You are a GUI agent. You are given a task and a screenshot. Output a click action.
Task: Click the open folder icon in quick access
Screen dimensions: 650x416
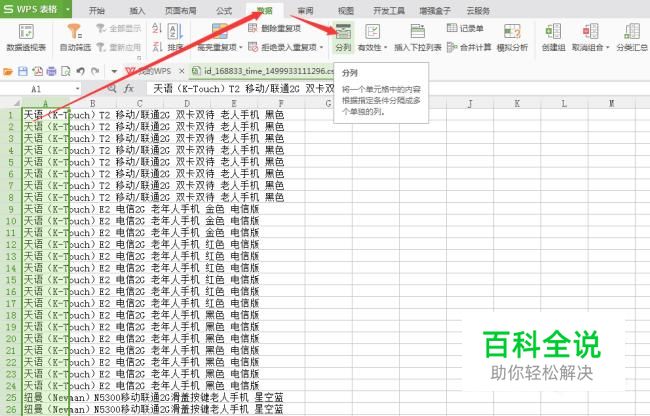click(8, 72)
